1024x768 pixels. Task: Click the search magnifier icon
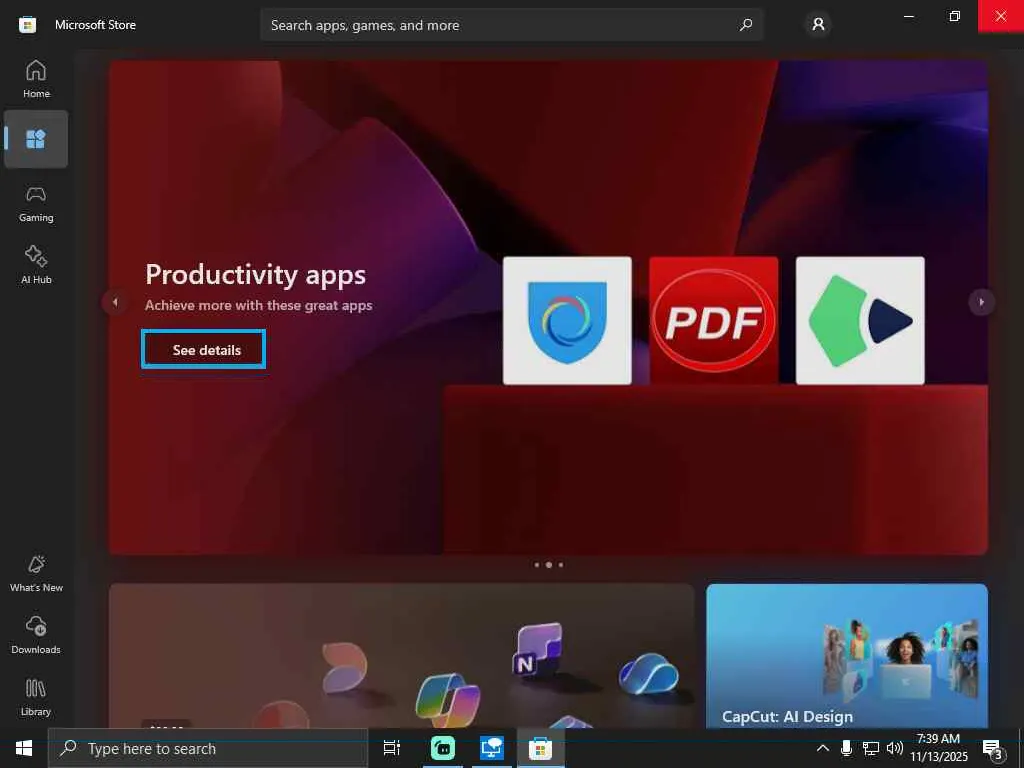745,25
